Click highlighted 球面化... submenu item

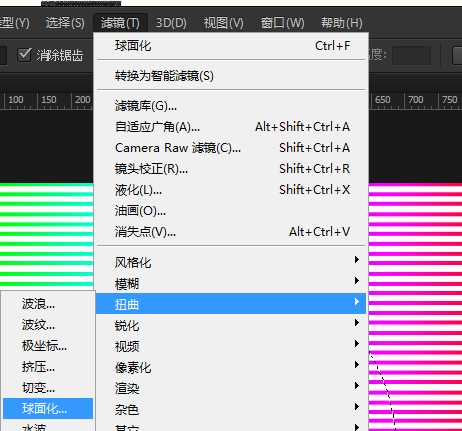tap(48, 408)
